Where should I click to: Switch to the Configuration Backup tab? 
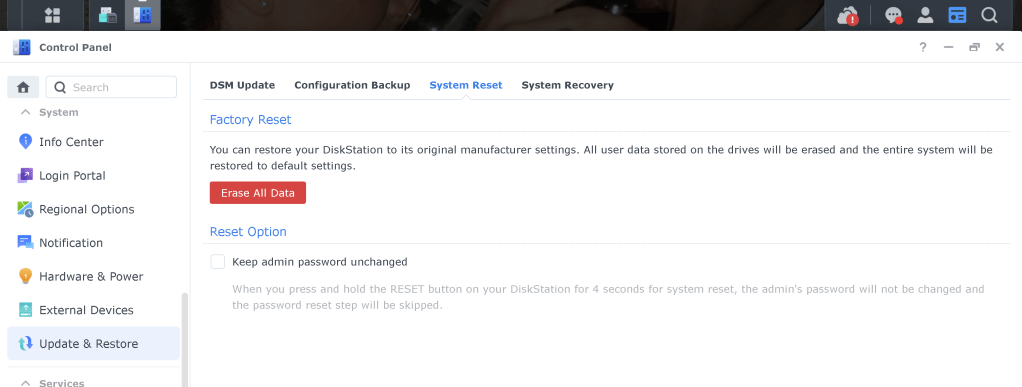click(x=352, y=85)
